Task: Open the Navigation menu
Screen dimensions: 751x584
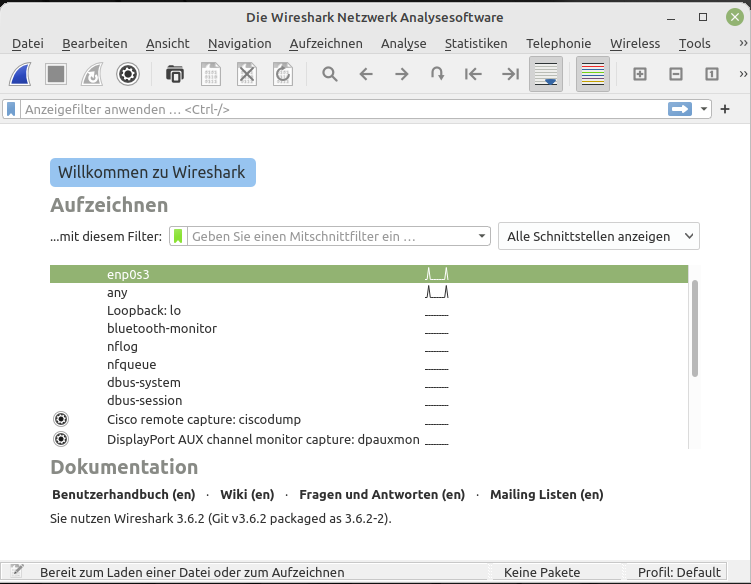Action: click(x=239, y=44)
